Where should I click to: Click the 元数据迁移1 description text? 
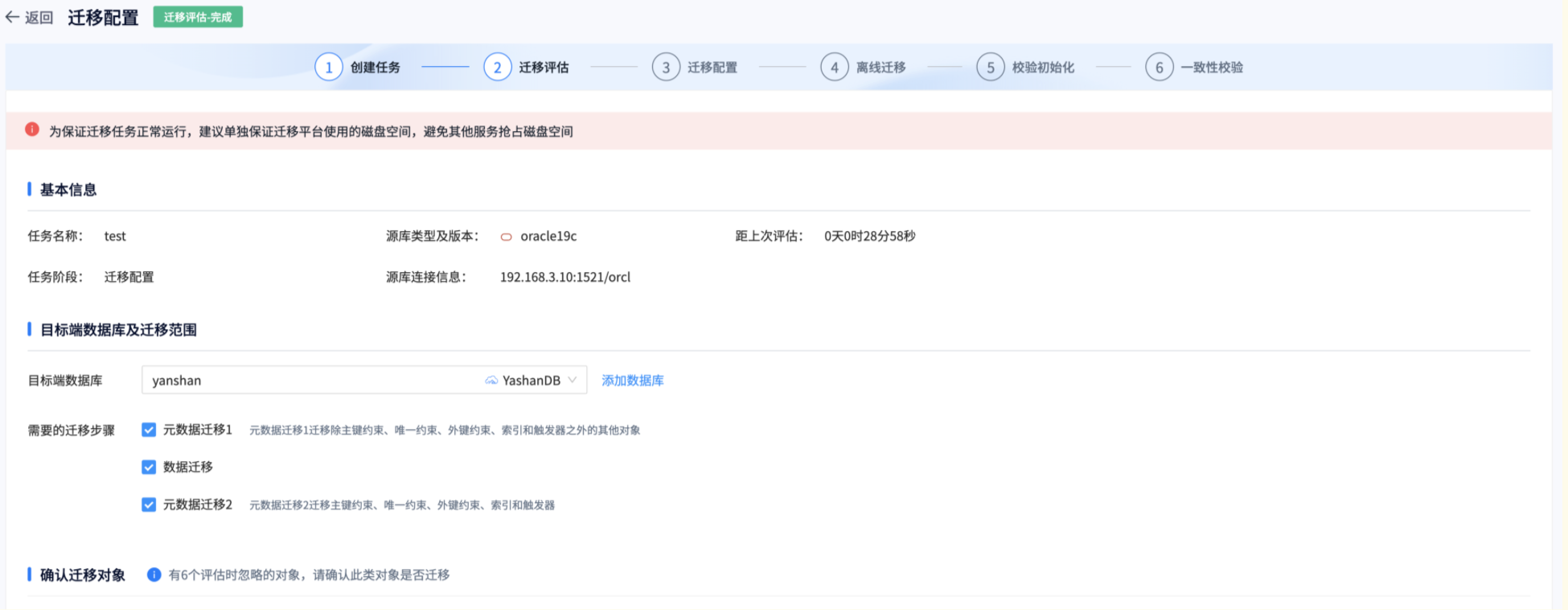[445, 431]
